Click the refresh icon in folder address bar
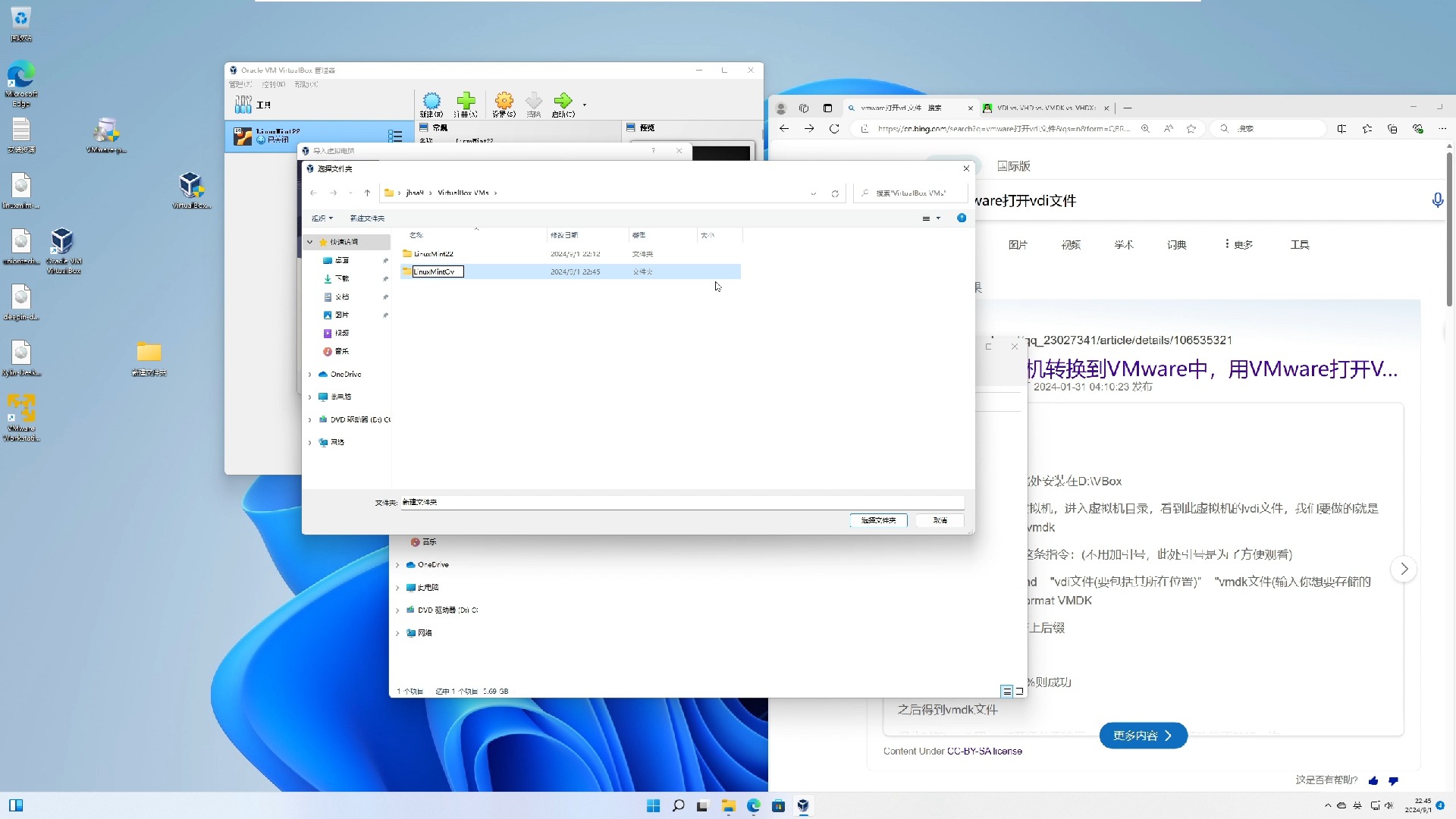The image size is (1456, 819). pyautogui.click(x=835, y=193)
